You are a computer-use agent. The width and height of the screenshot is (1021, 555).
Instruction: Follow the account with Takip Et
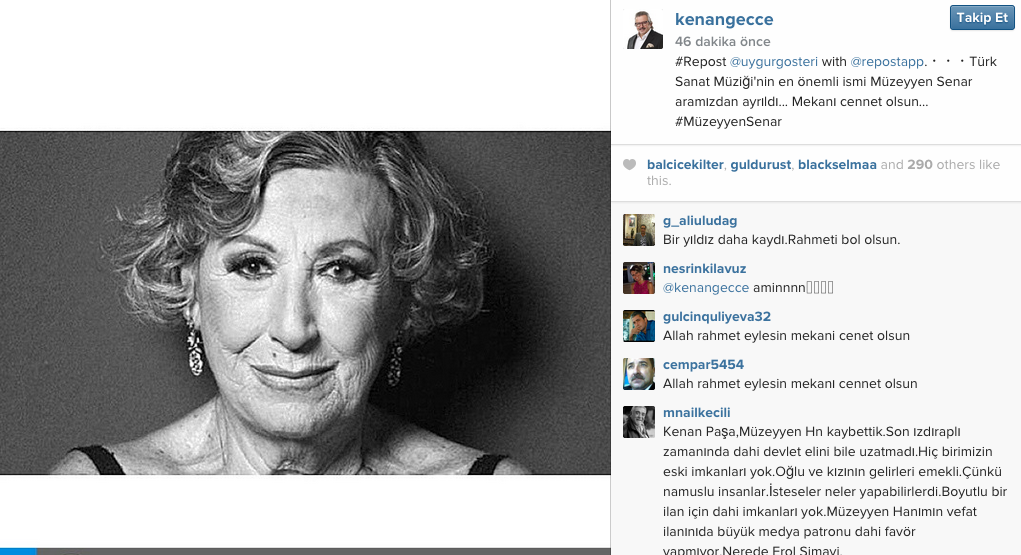pos(982,18)
